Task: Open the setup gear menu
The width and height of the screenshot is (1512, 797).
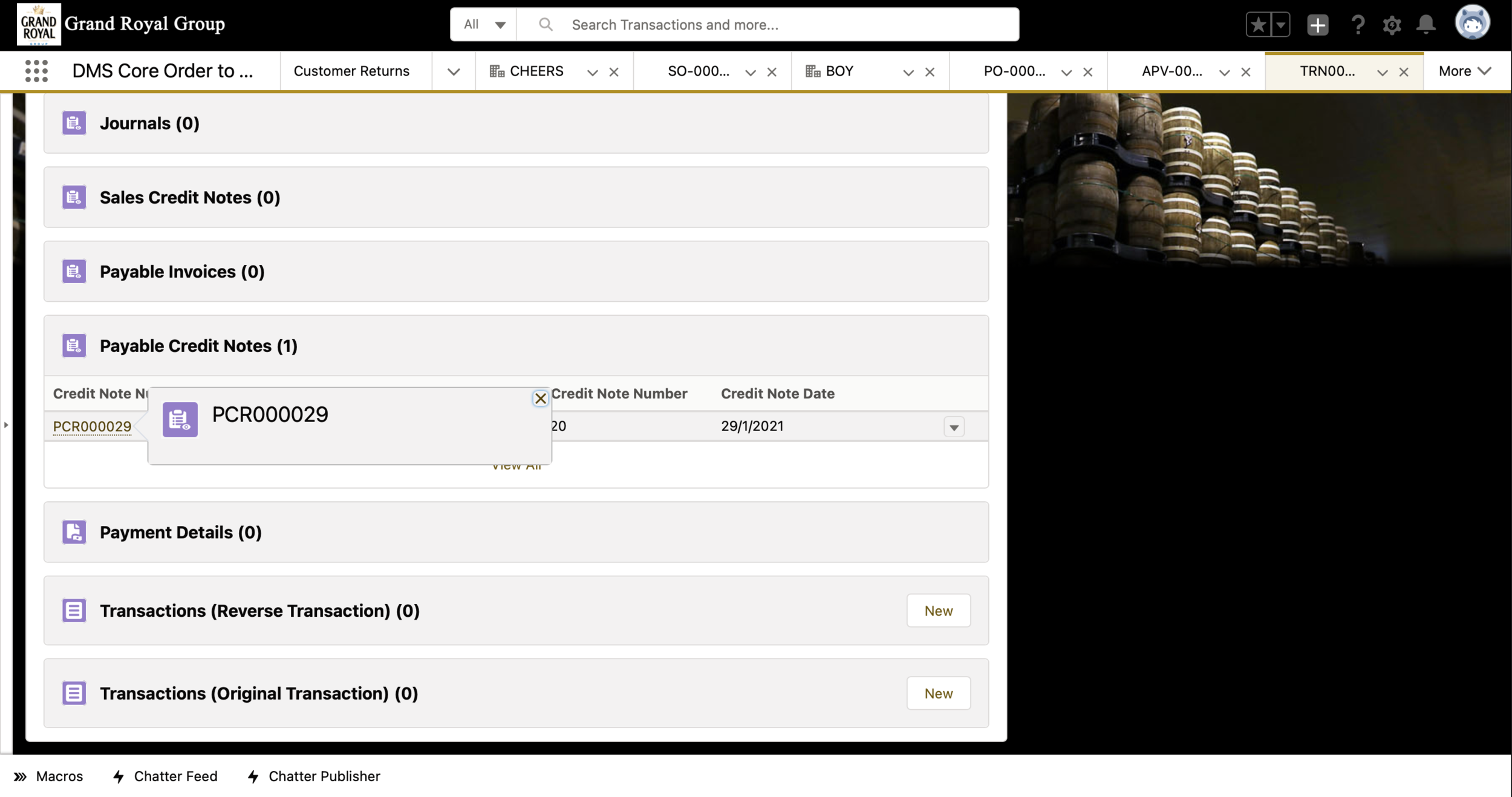Action: pos(1392,25)
